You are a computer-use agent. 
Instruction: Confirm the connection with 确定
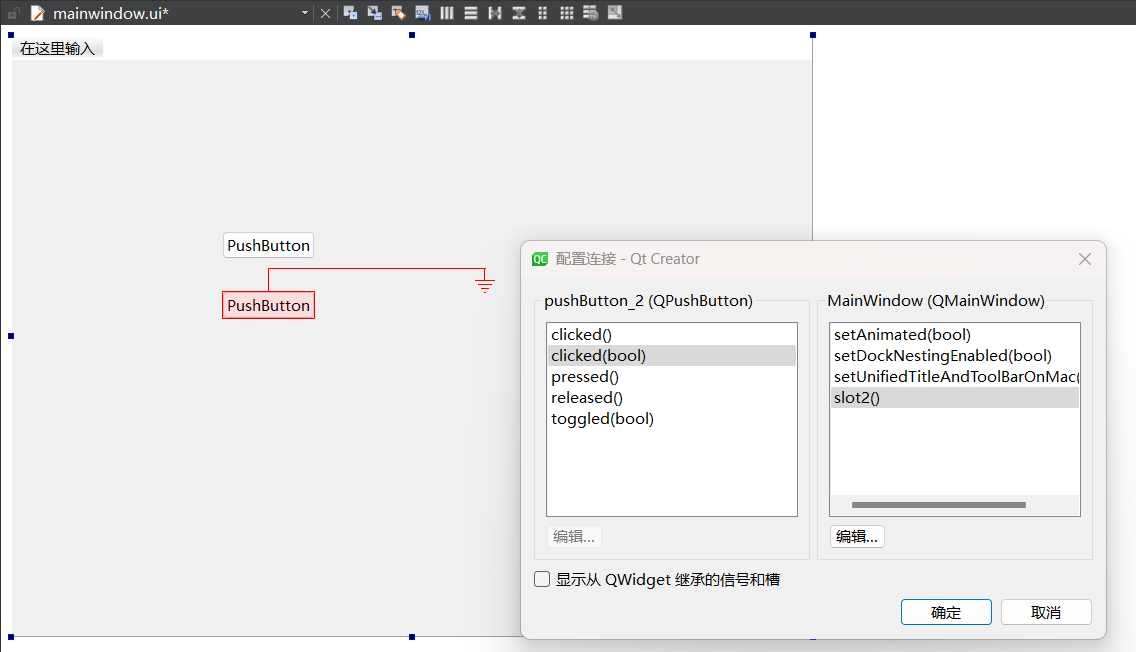946,612
